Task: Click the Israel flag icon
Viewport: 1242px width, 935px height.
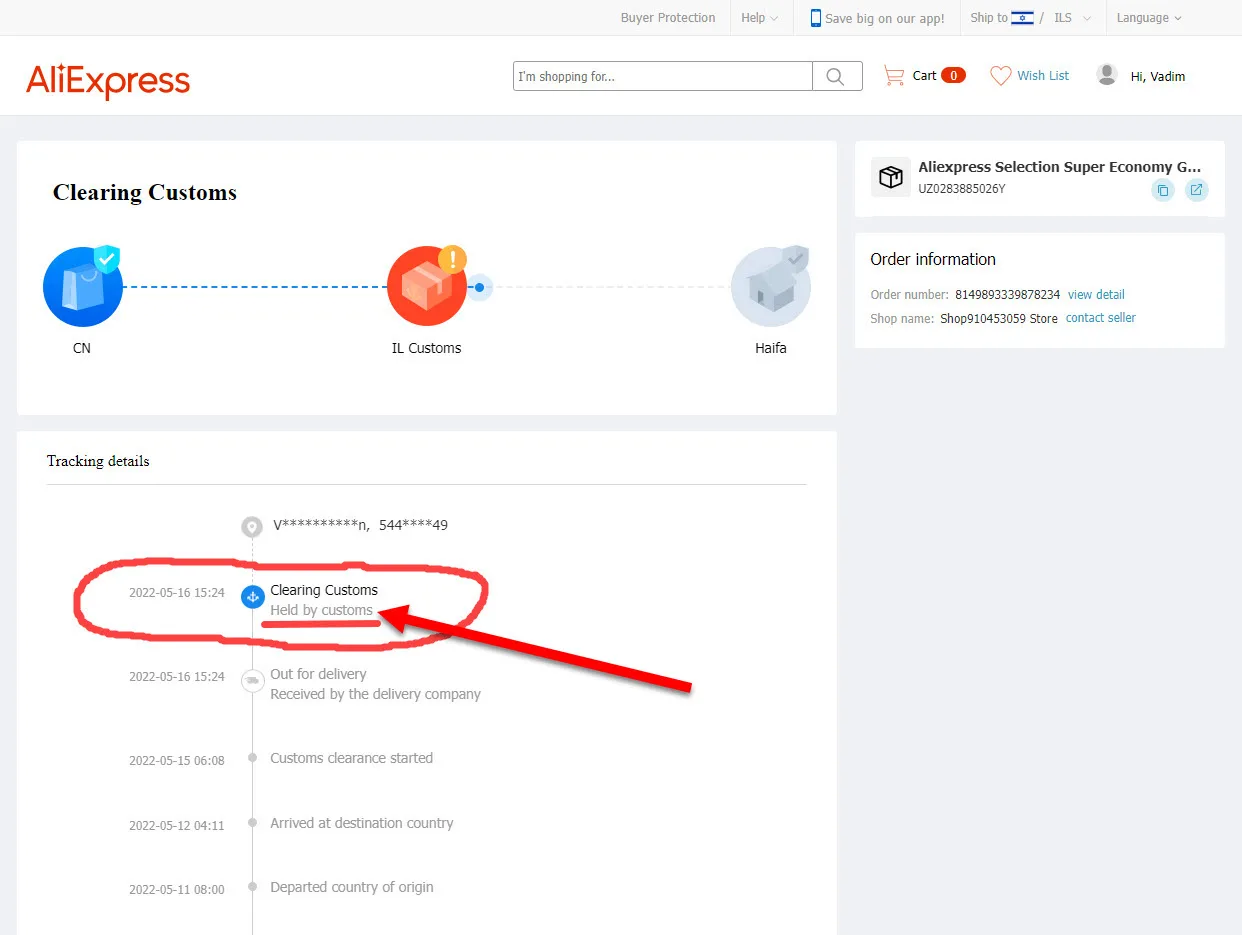Action: (x=1022, y=18)
